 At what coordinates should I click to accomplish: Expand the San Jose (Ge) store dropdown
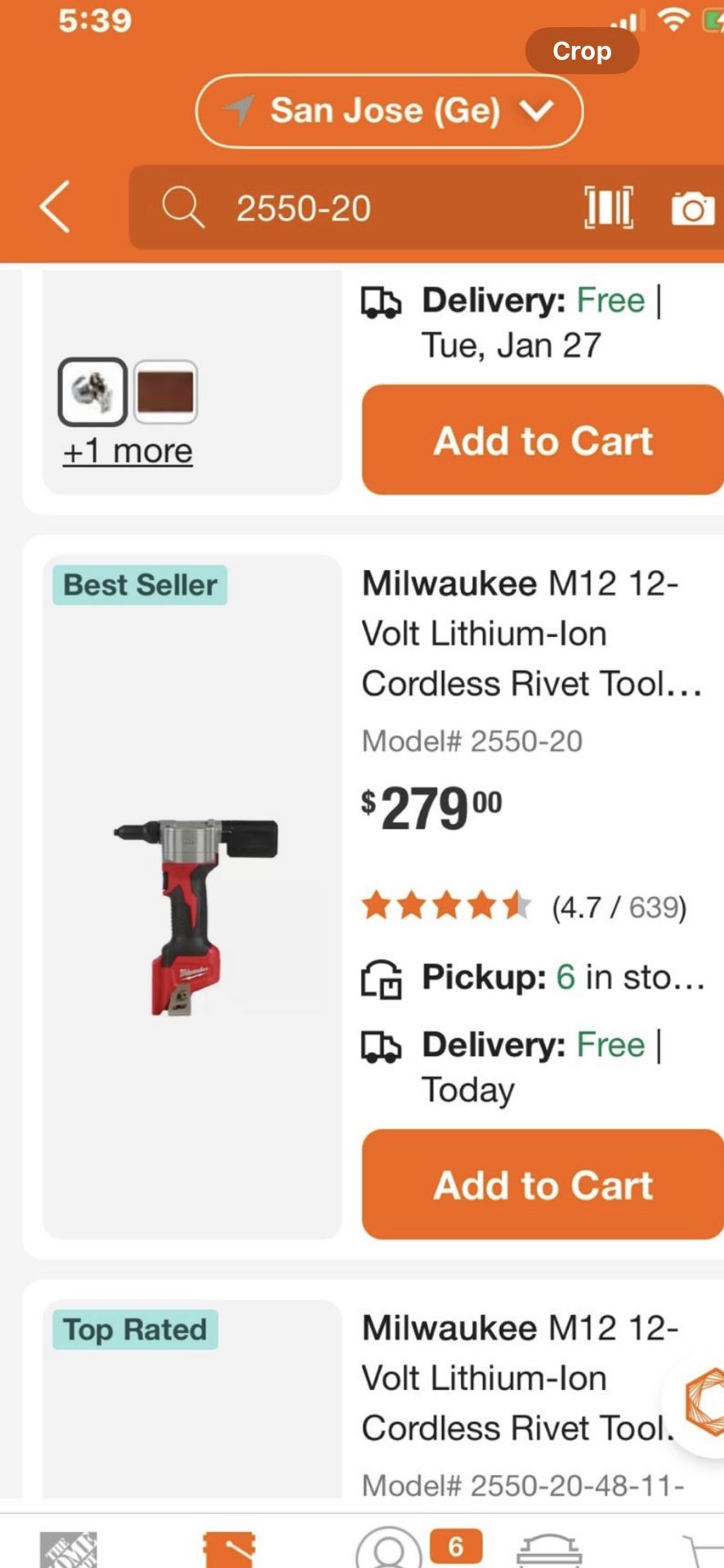[x=536, y=110]
